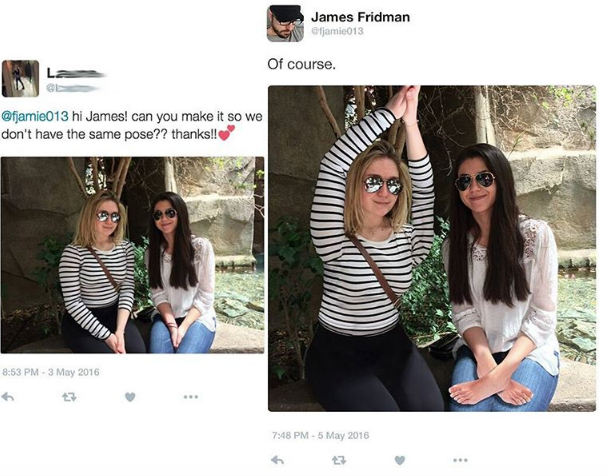Click the blurred display name of the requester
The height and width of the screenshot is (476, 608).
77,72
